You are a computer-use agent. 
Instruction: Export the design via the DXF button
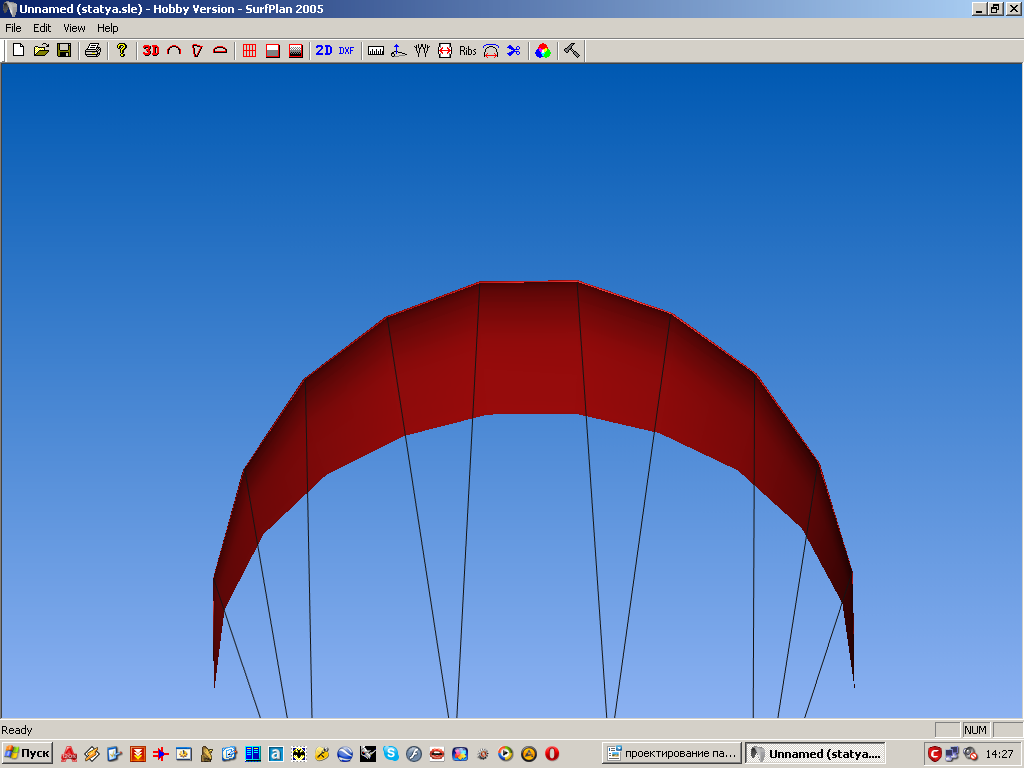[x=346, y=50]
